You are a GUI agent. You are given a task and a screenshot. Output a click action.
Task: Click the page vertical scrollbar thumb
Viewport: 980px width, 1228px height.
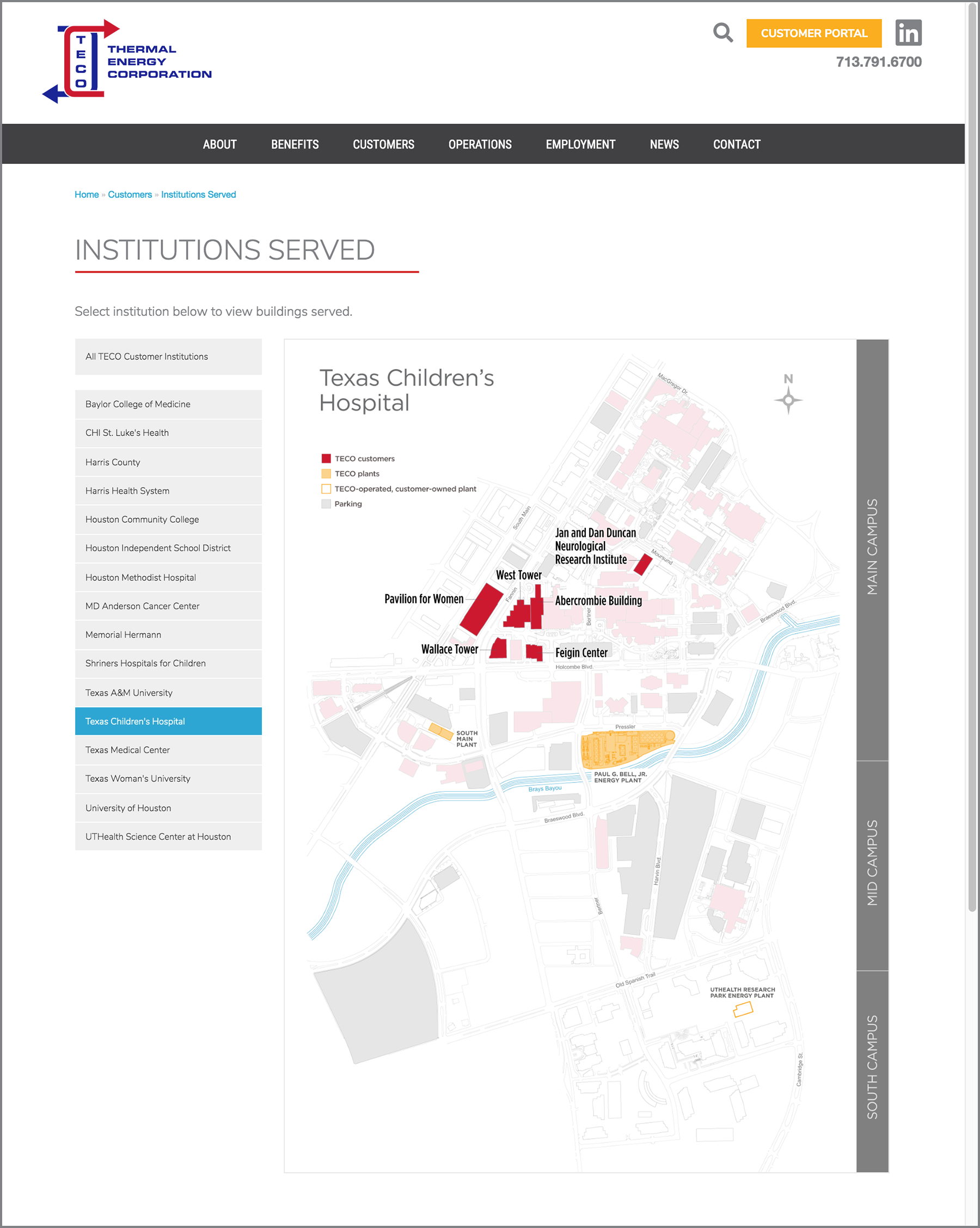(972, 456)
